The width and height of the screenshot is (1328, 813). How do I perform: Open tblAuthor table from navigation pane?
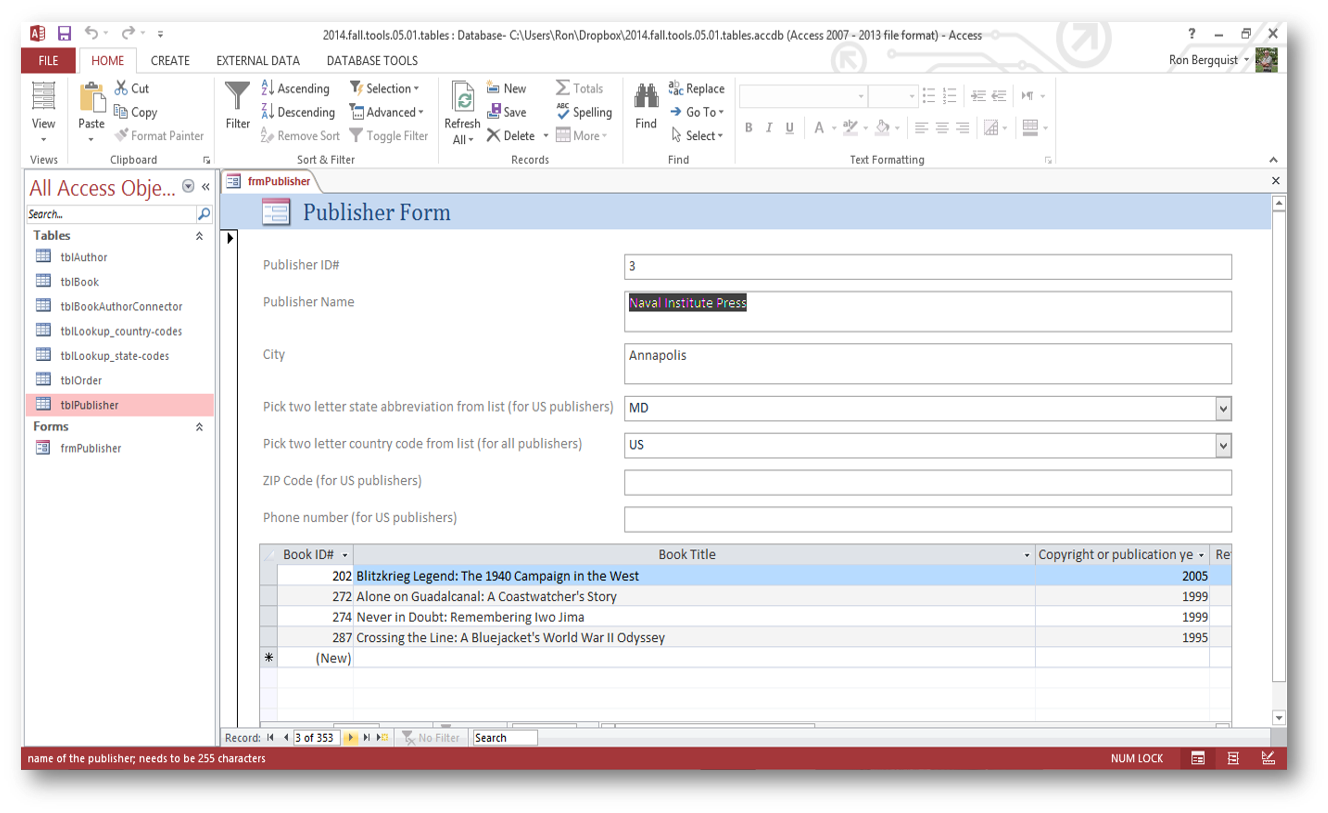tap(83, 257)
